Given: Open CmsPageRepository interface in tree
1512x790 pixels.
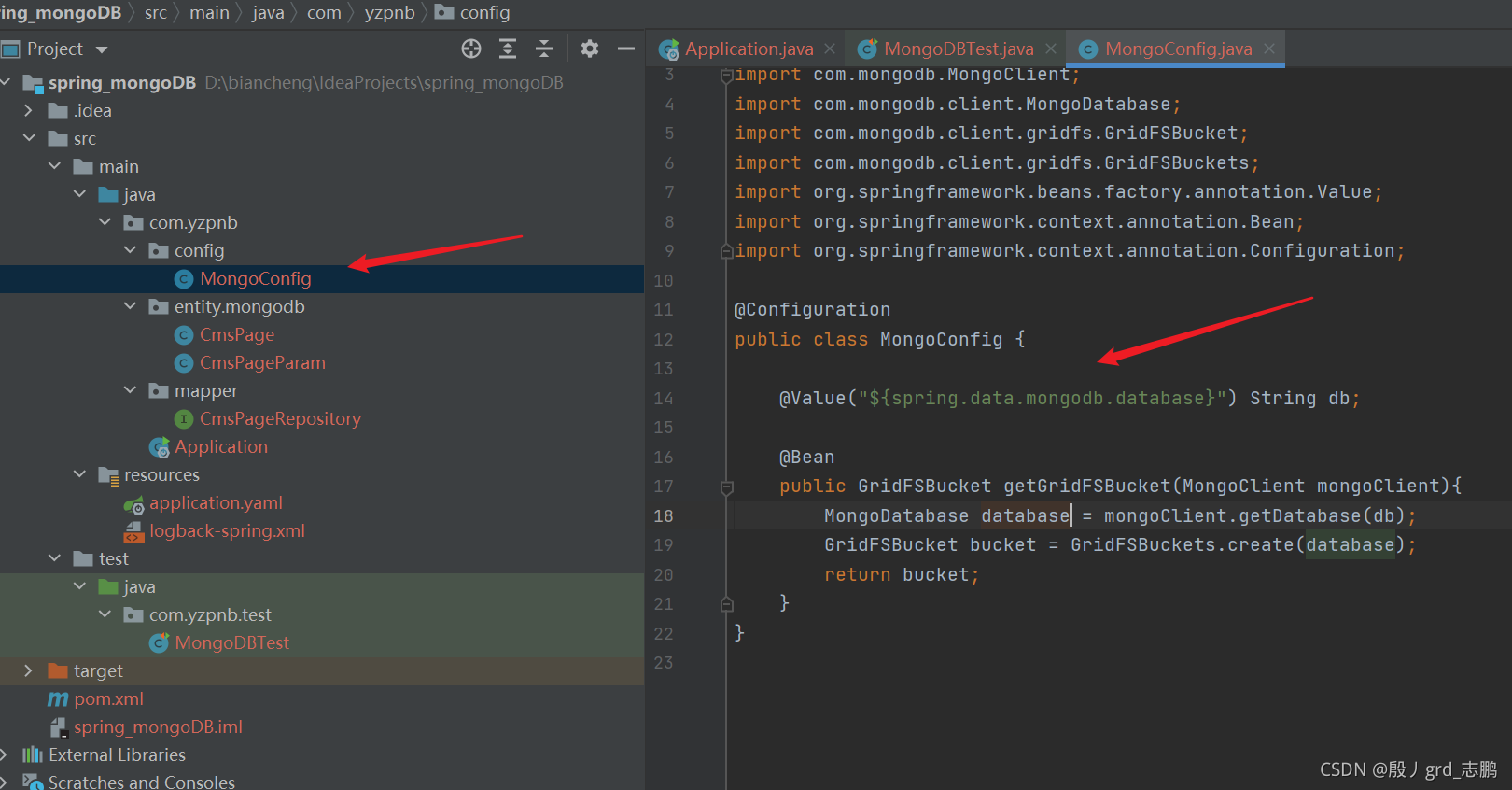Looking at the screenshot, I should point(280,418).
